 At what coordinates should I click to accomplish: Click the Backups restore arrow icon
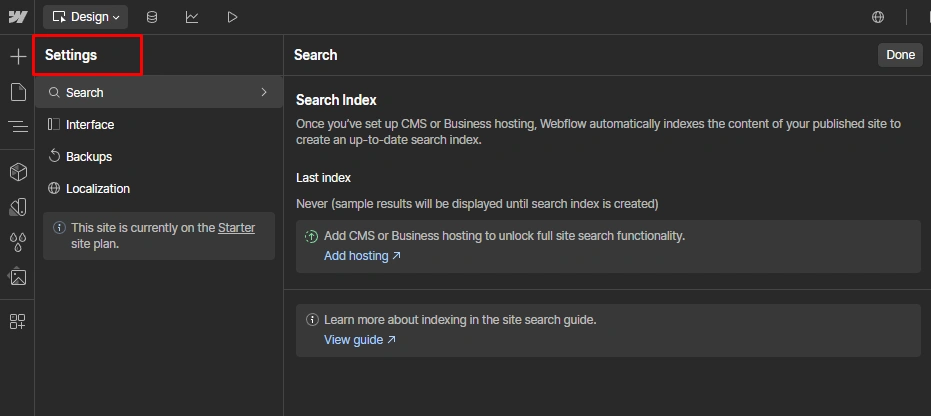54,156
